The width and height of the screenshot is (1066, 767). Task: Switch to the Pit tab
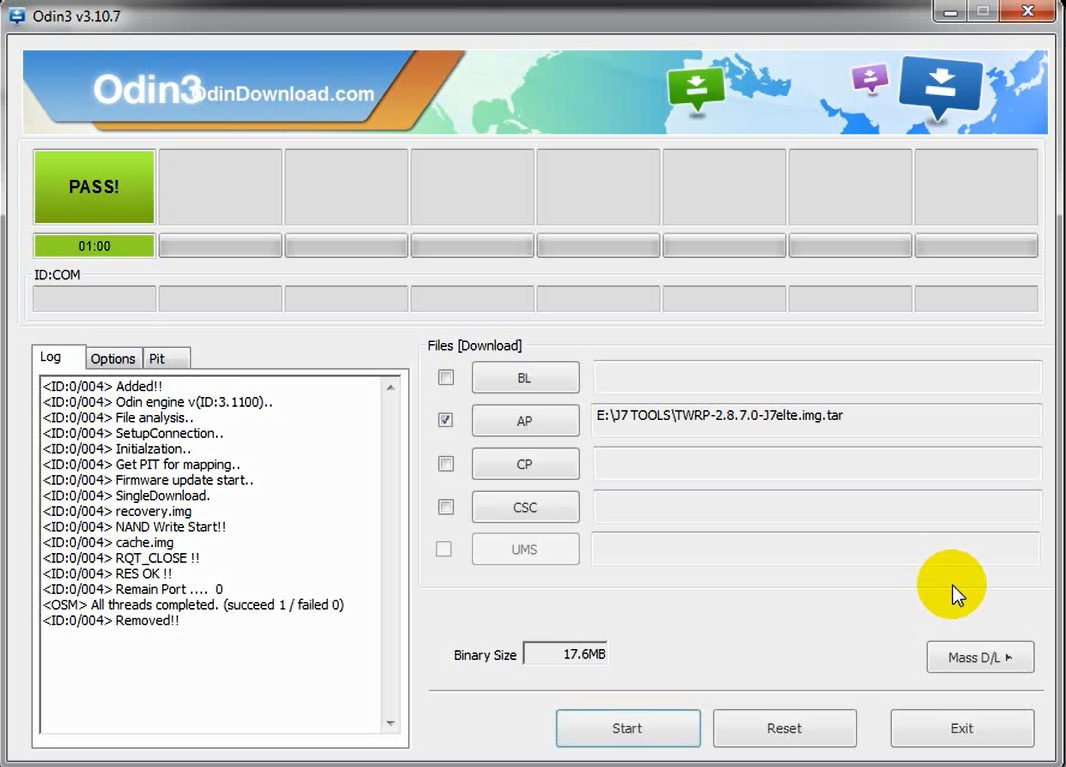click(165, 358)
